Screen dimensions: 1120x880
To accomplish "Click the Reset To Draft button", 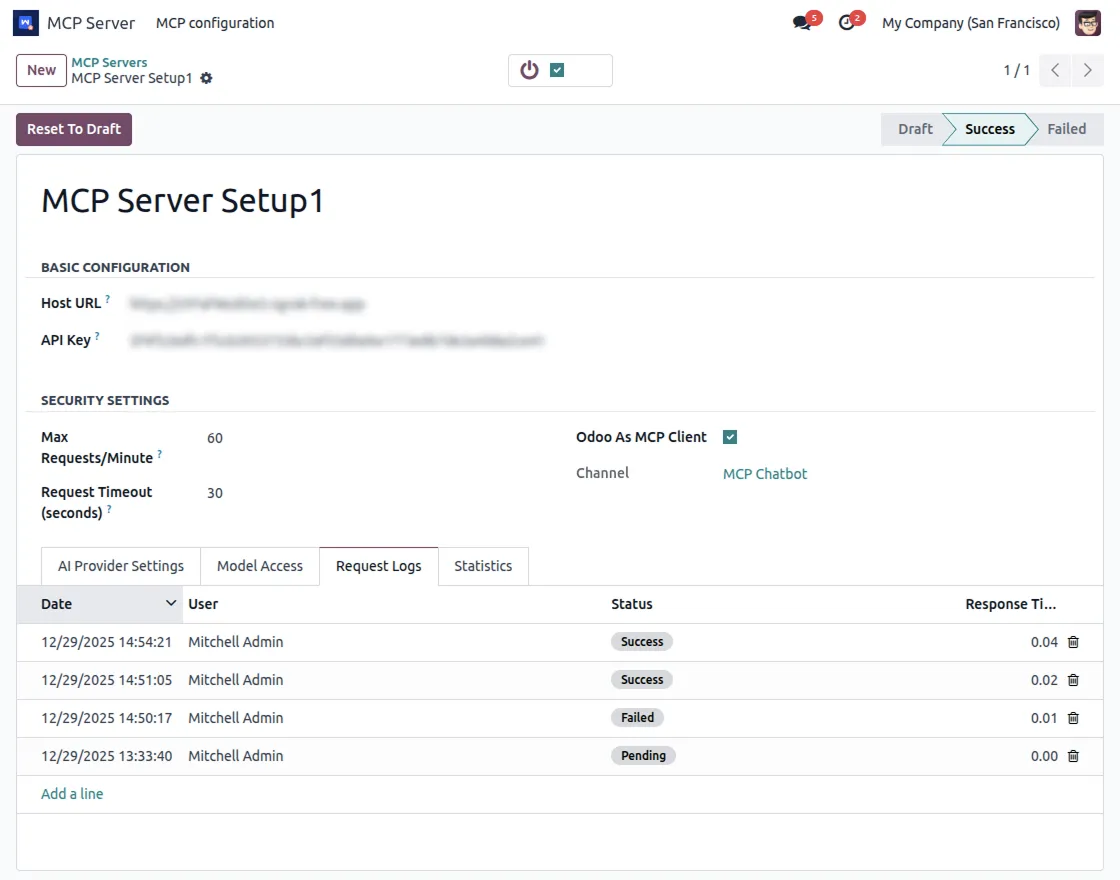I will point(73,129).
